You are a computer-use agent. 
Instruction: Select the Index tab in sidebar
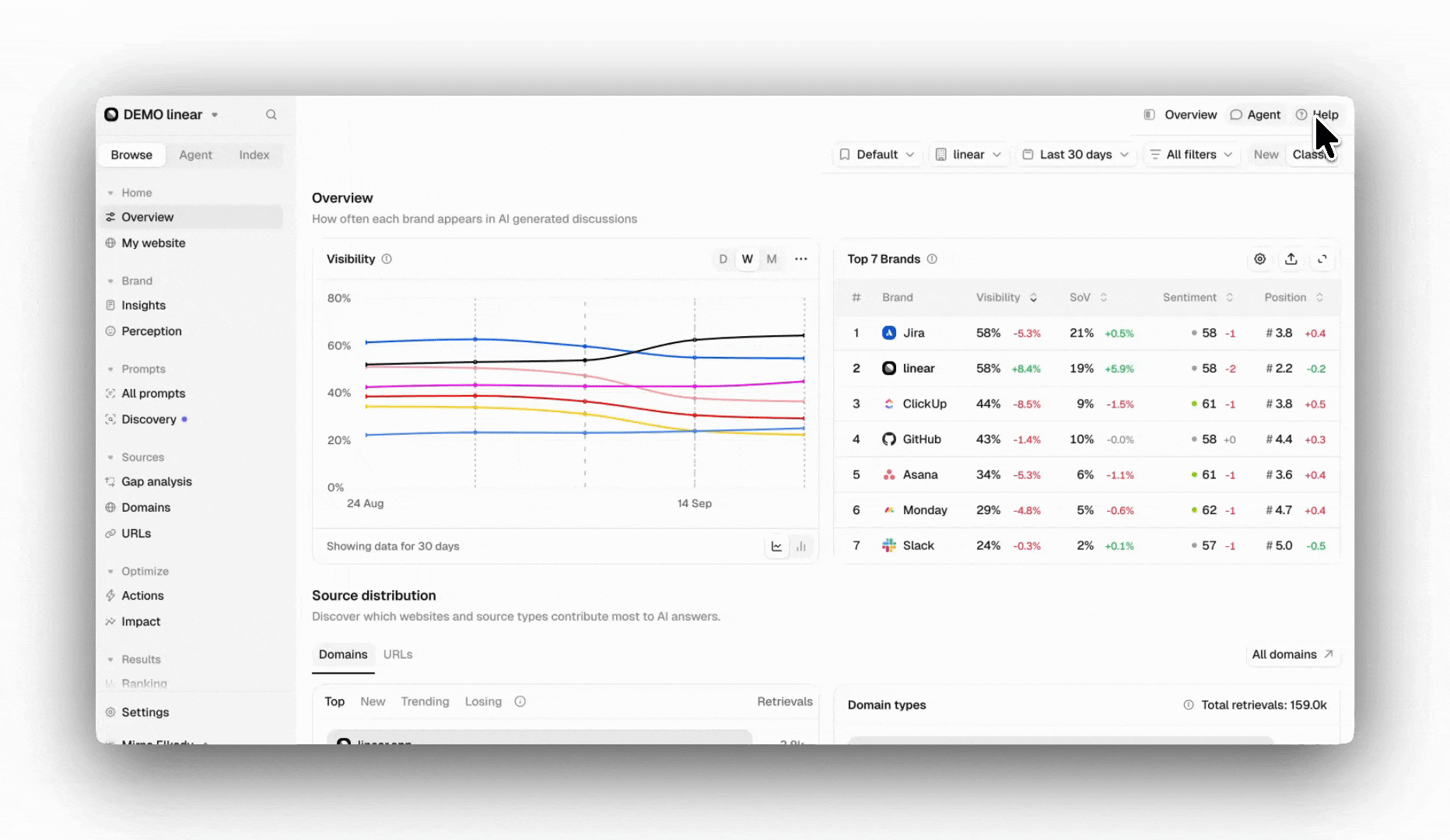[254, 155]
